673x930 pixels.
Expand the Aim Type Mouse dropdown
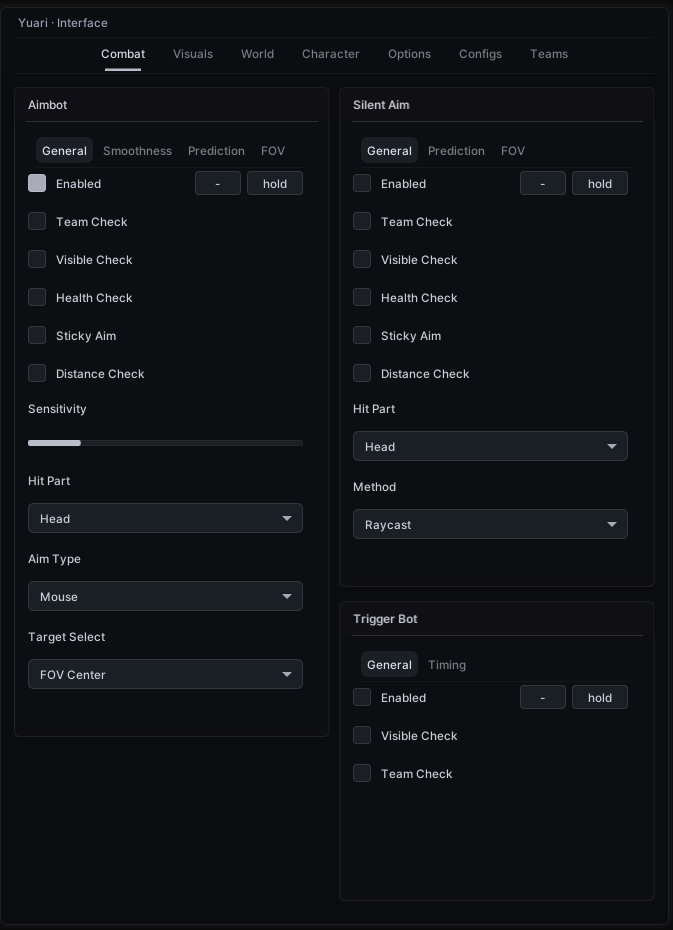tap(165, 596)
